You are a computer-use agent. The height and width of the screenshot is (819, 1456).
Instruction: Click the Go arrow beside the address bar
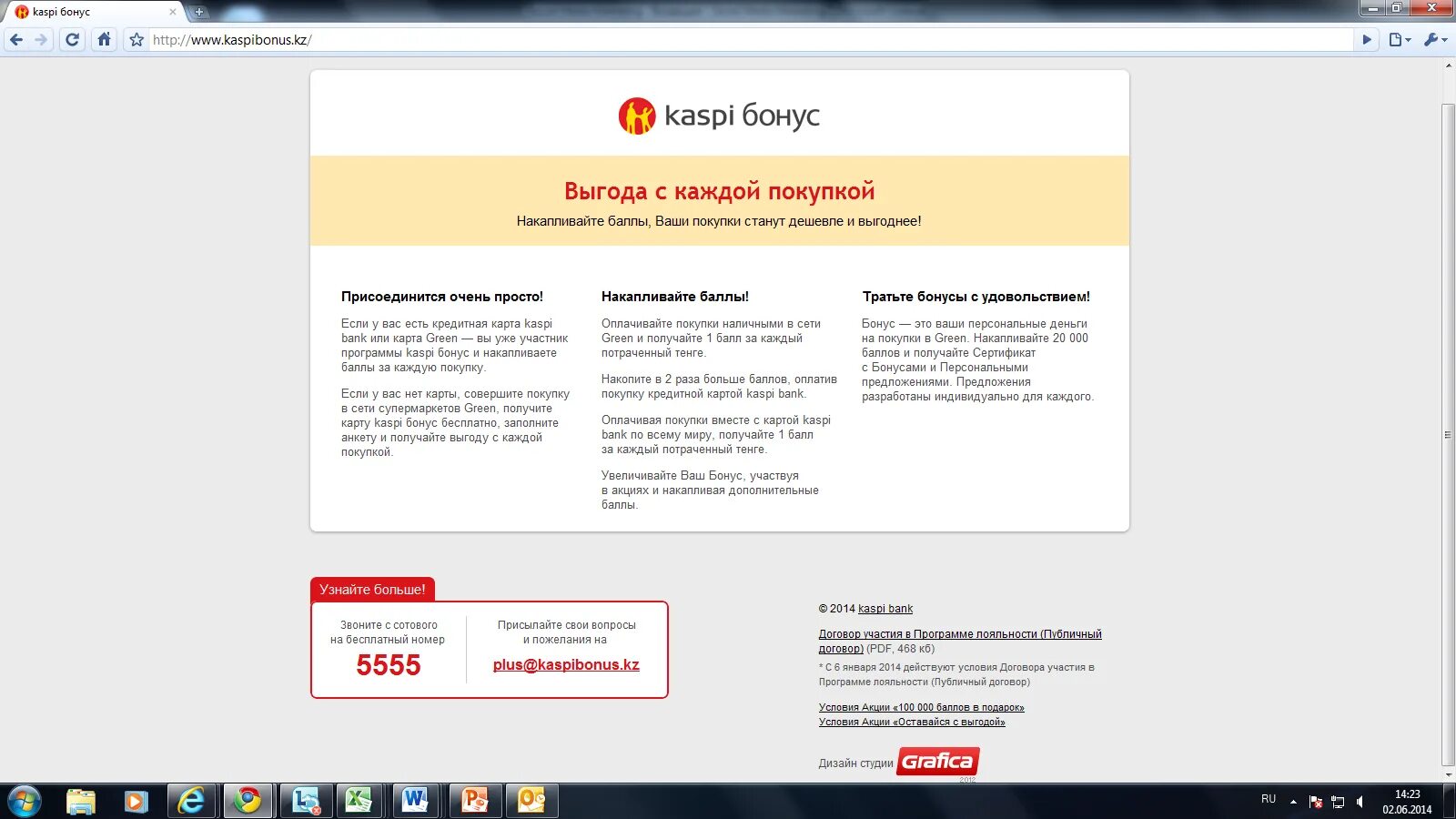coord(1367,40)
